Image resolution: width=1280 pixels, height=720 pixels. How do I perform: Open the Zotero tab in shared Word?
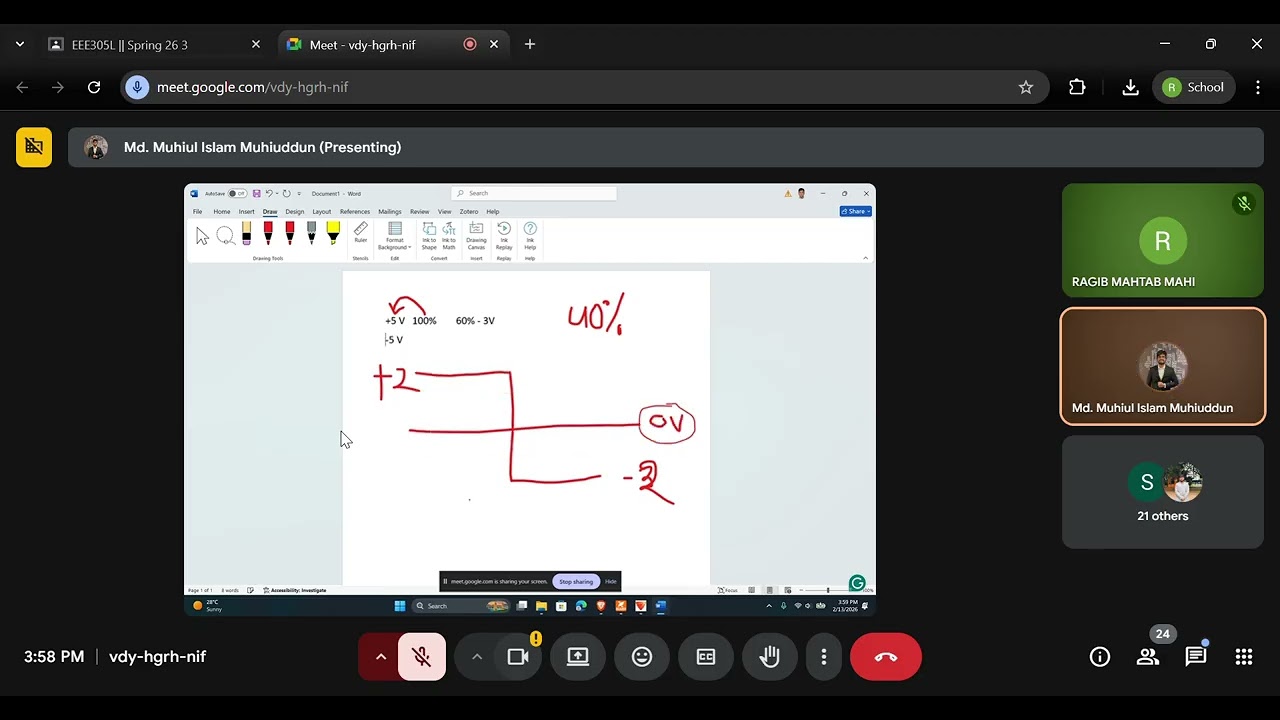(469, 211)
